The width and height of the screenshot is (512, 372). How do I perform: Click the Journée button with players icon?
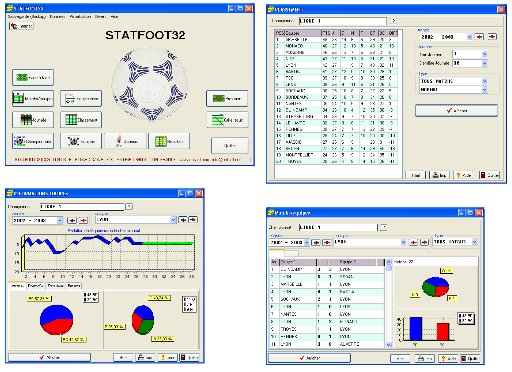33,119
